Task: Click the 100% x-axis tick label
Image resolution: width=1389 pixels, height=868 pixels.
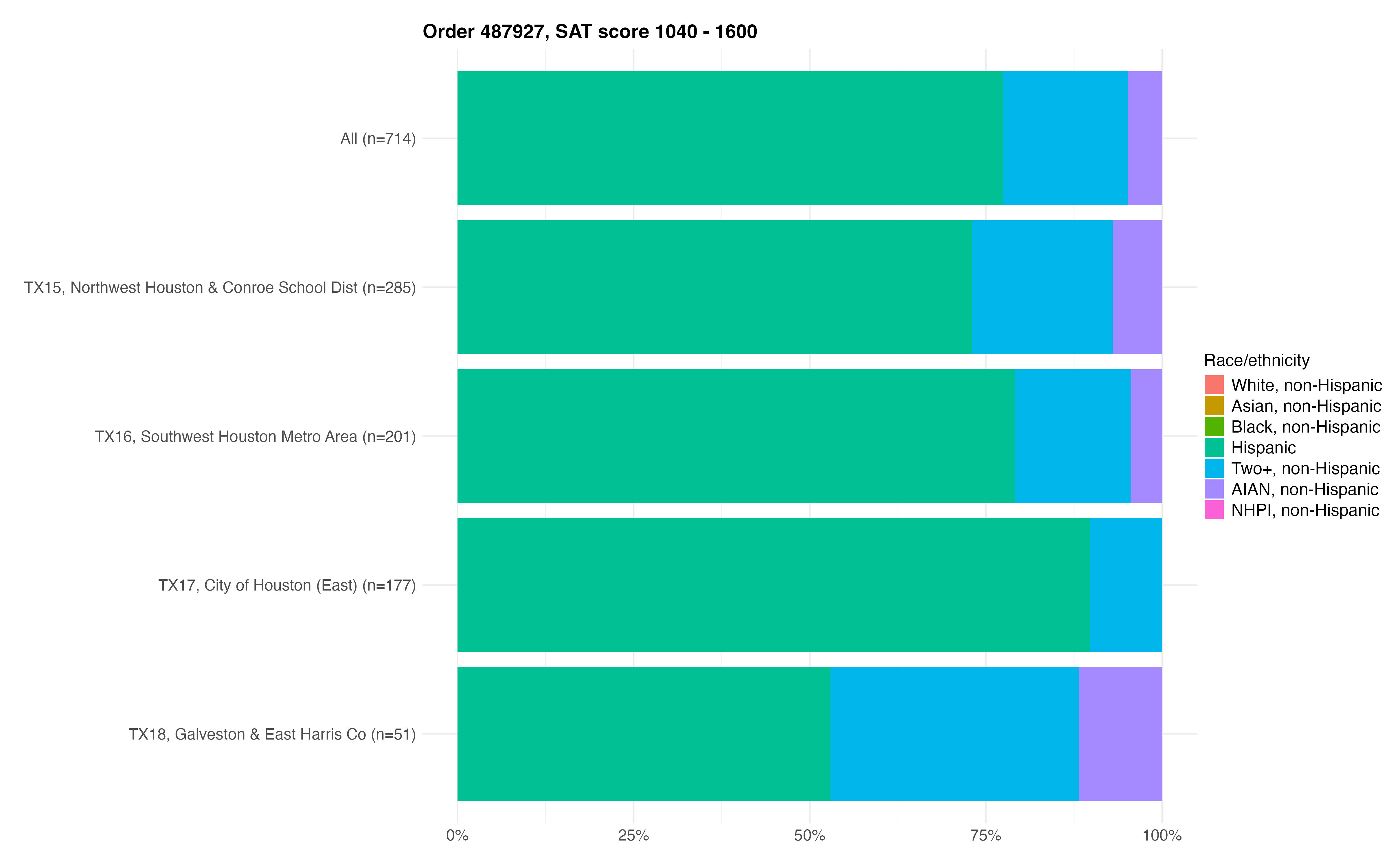Action: click(x=1162, y=836)
